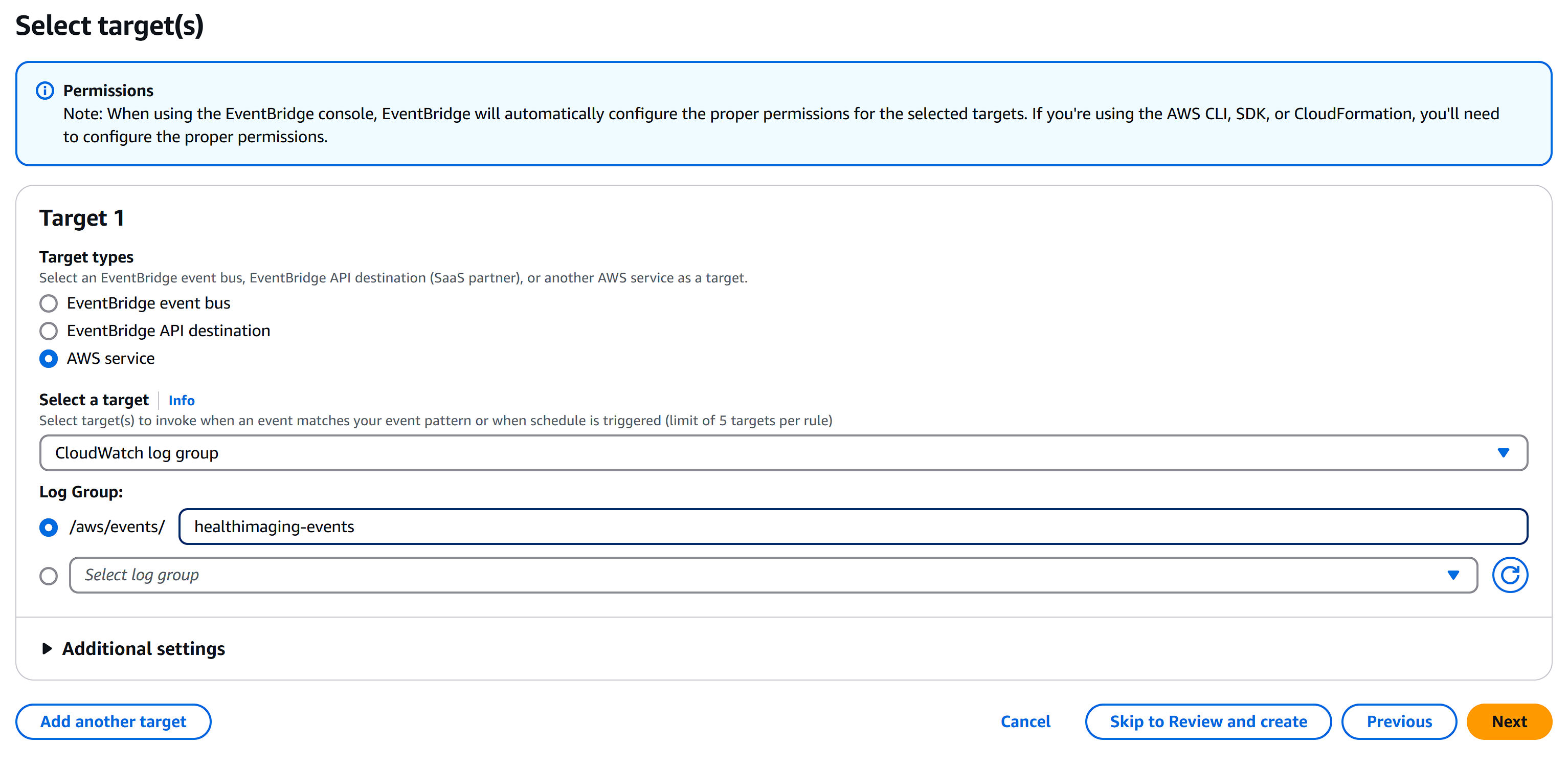Select the /aws/events/ log group radio
1568x766 pixels.
point(49,527)
